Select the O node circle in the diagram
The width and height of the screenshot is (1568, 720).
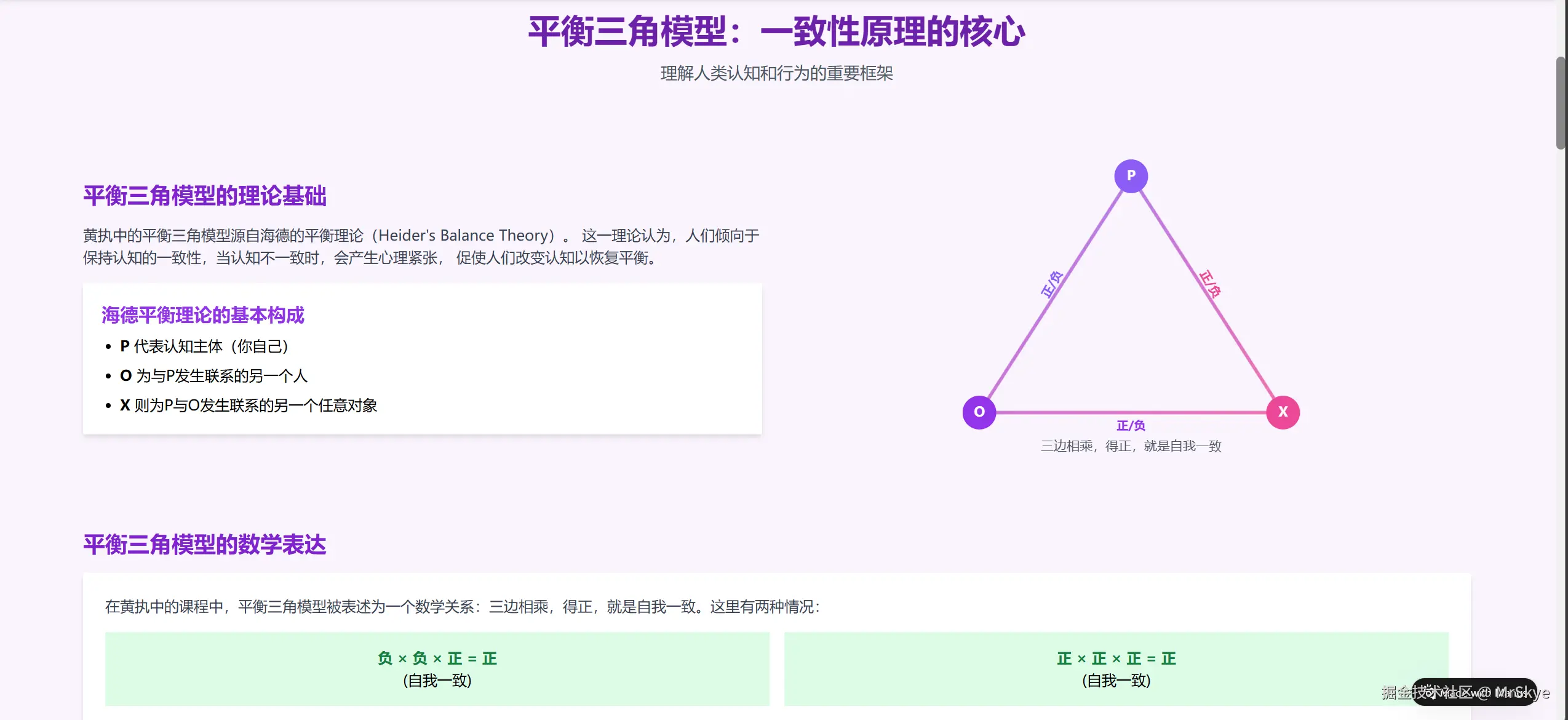(978, 412)
